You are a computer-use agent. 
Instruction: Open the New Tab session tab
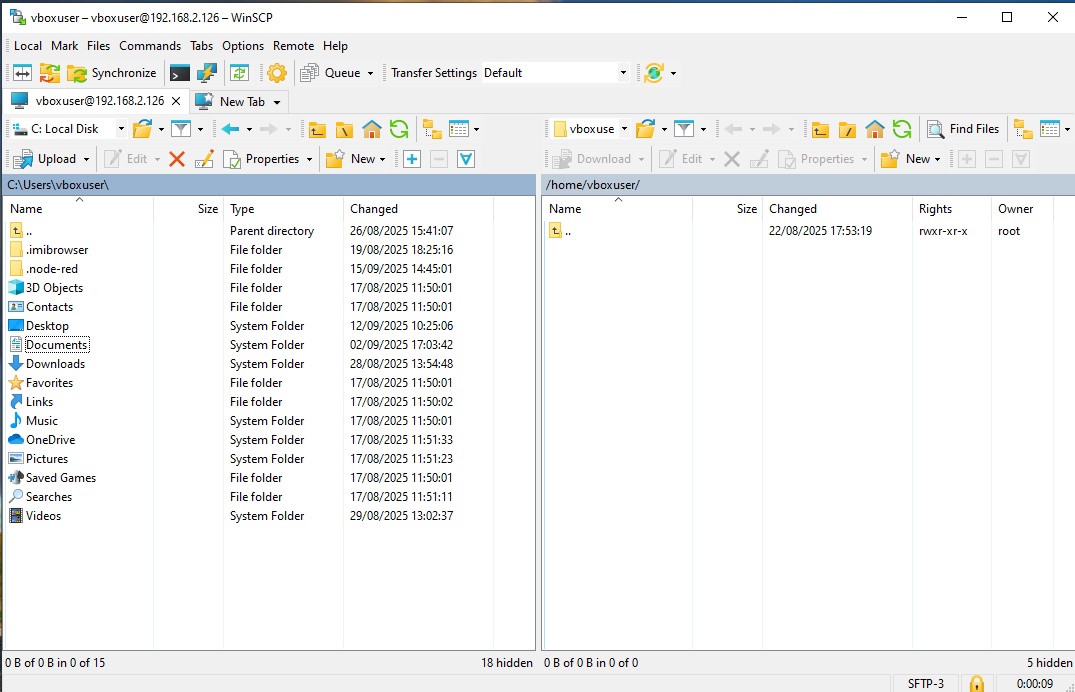tap(241, 101)
